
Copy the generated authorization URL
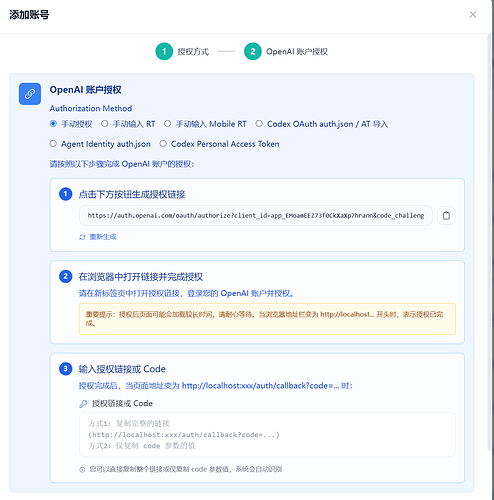[446, 216]
